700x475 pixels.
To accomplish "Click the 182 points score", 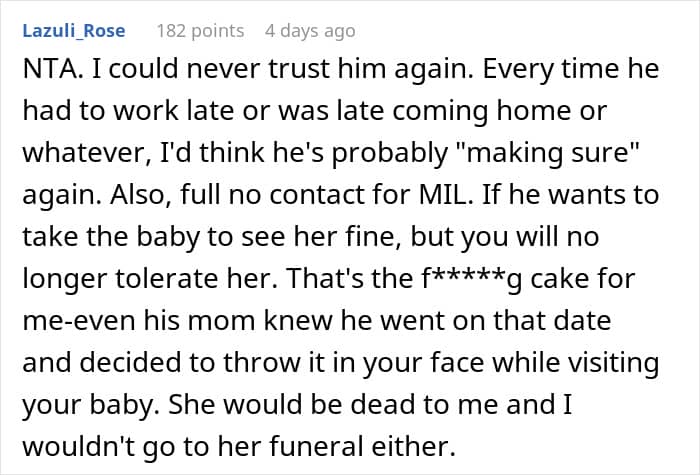I will coord(200,31).
